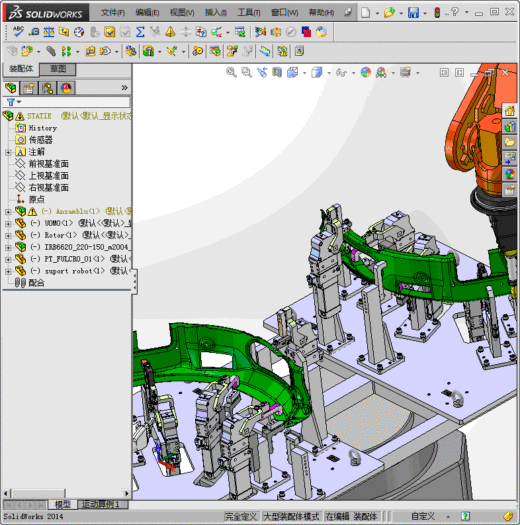The width and height of the screenshot is (520, 525).
Task: Open the DisplayManager colored sphere tab
Action: pos(66,88)
